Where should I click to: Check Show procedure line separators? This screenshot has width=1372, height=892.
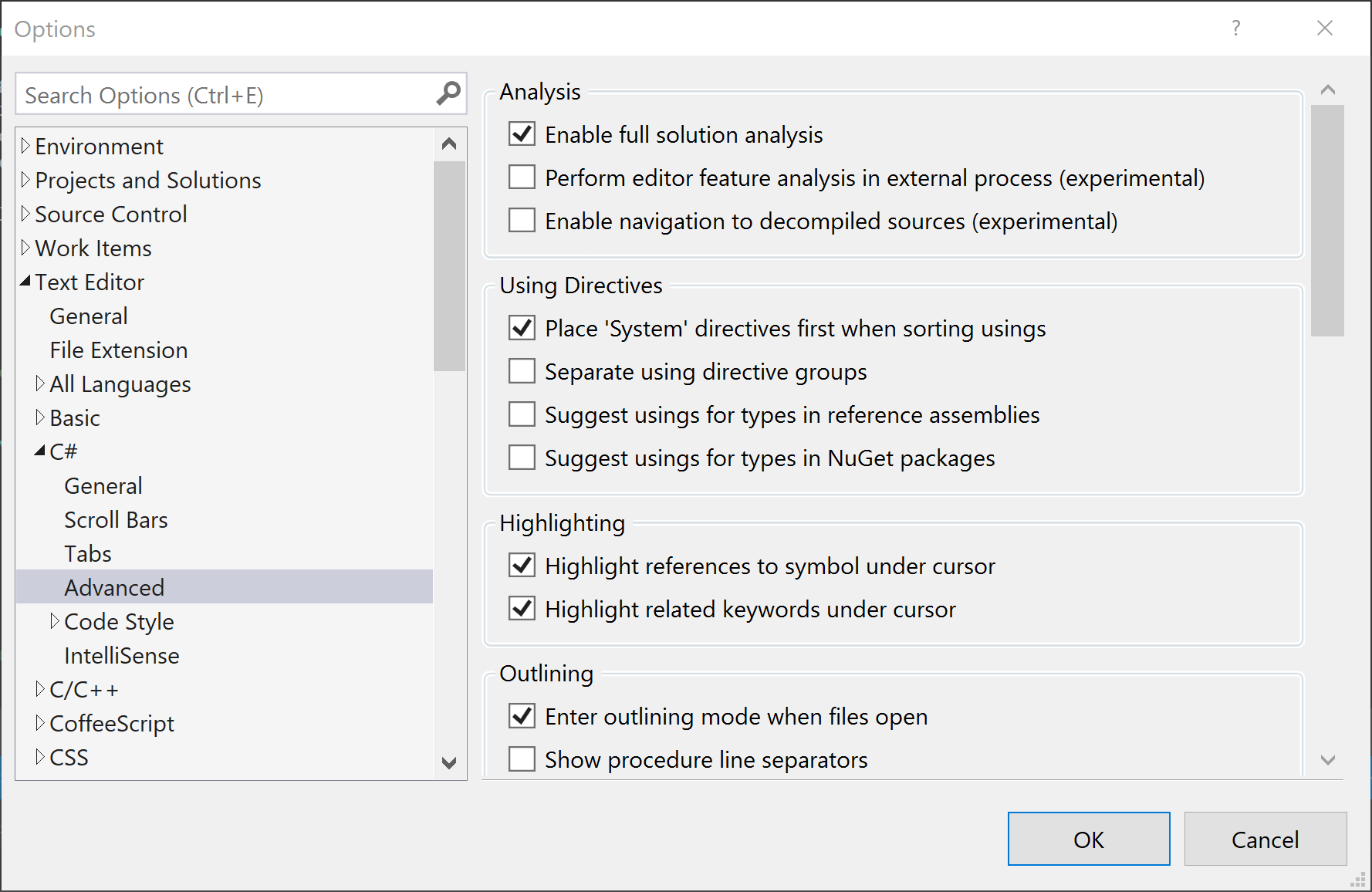tap(522, 759)
